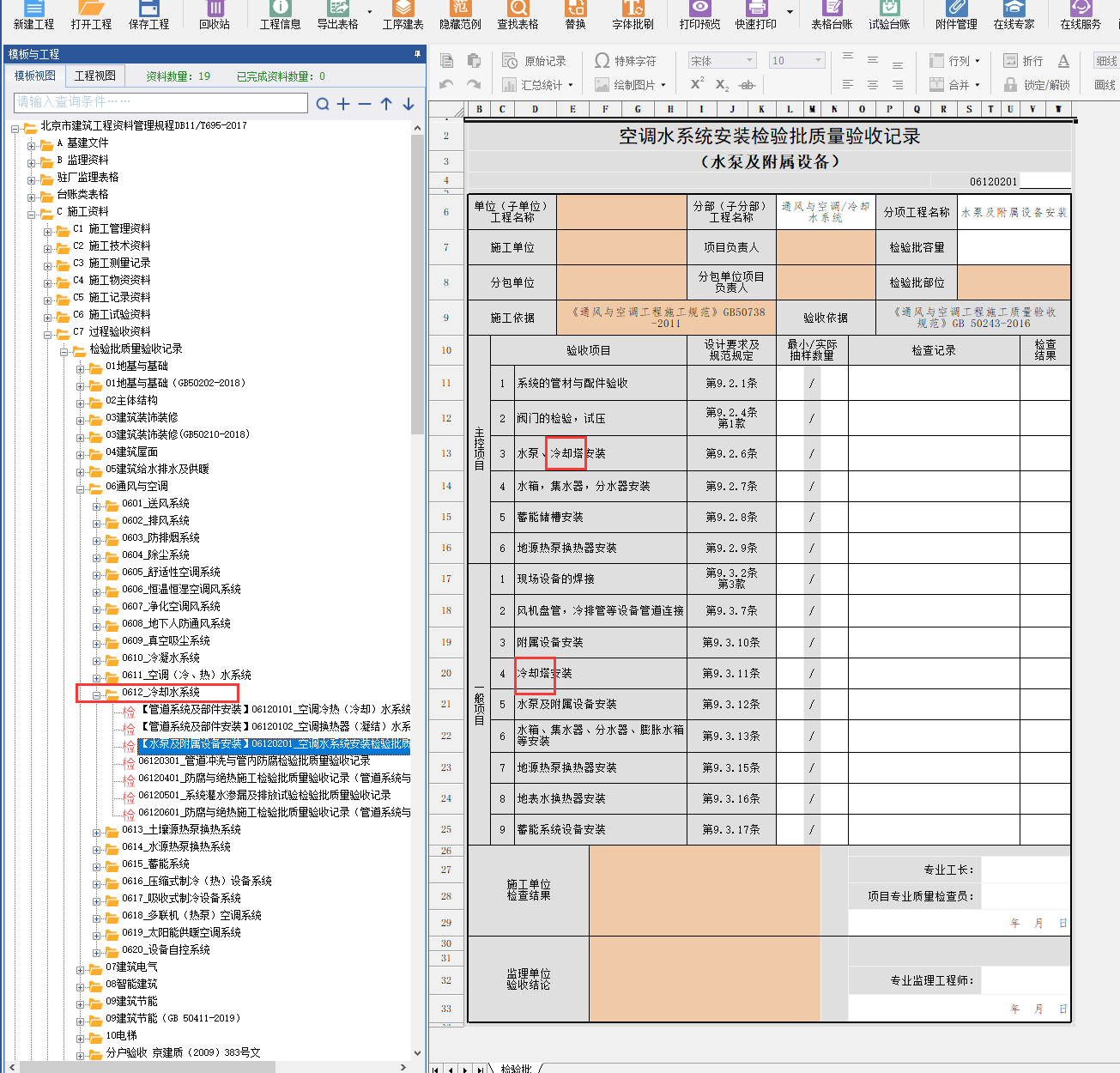
Task: Open 试验台账 test ledger
Action: tap(889, 15)
